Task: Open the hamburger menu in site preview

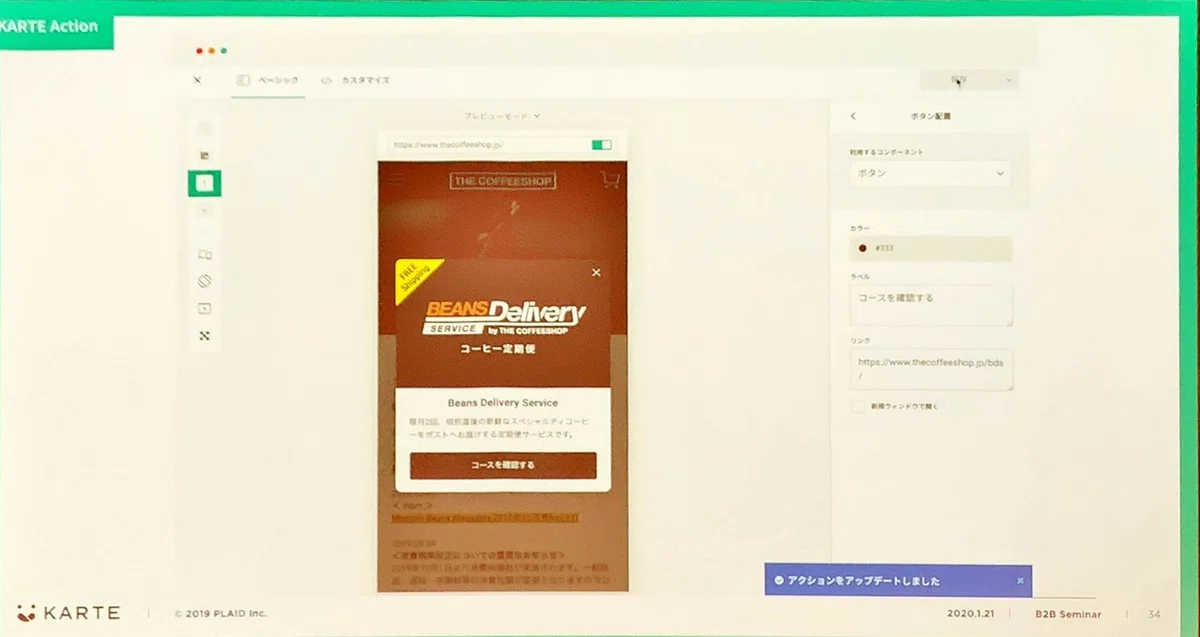Action: click(x=397, y=180)
